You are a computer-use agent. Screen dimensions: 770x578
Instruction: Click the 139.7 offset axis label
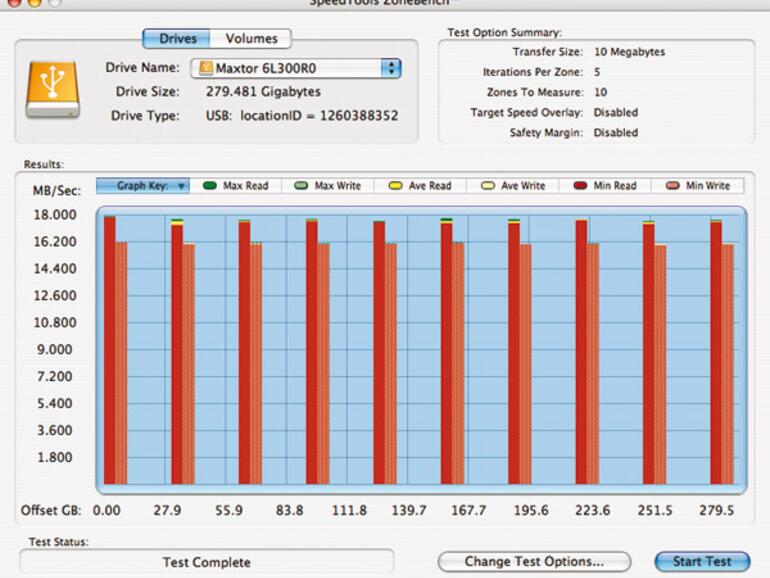[409, 510]
